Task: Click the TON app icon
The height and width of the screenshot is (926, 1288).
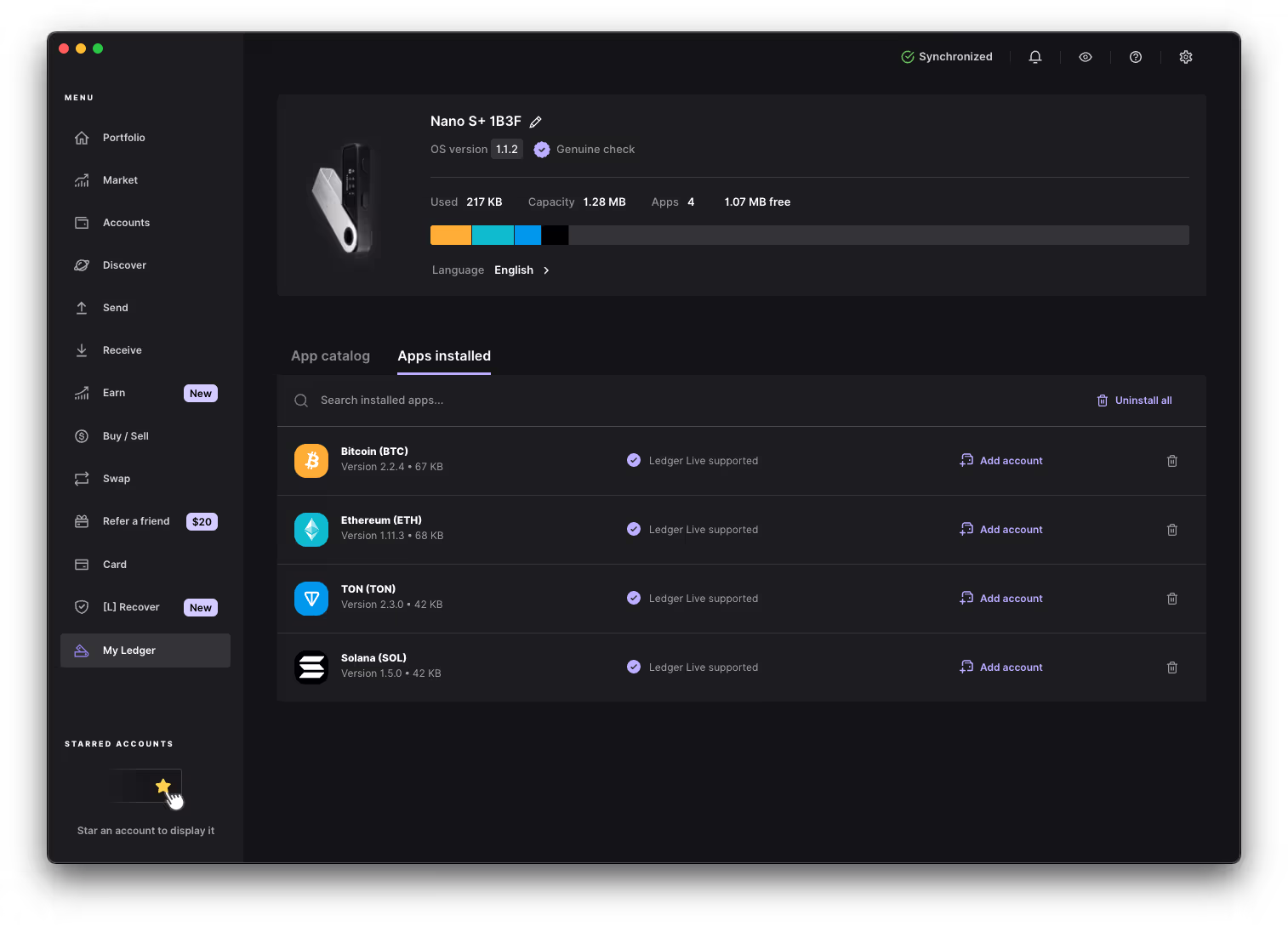Action: tap(311, 599)
